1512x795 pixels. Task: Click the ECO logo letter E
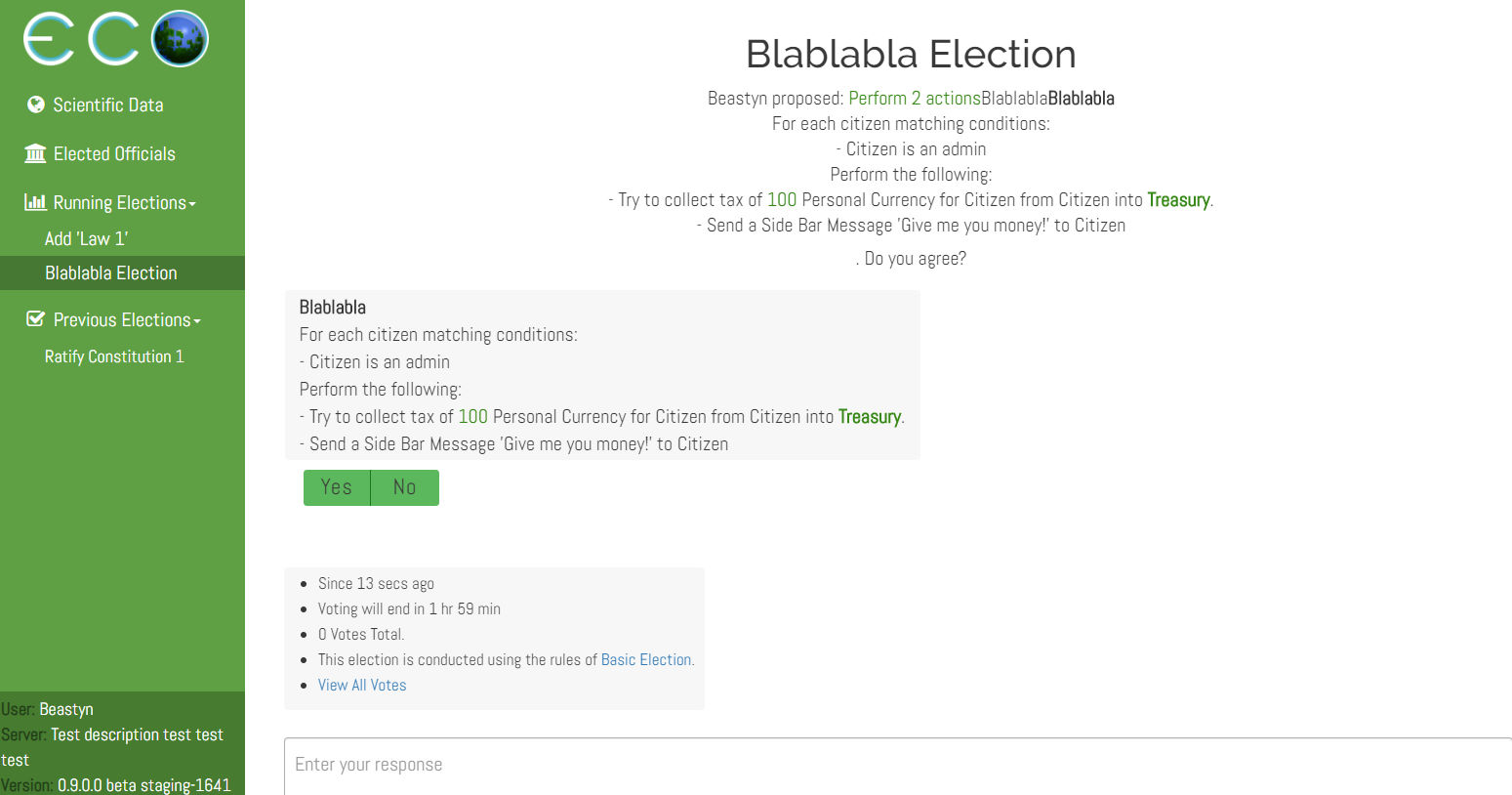tap(49, 40)
